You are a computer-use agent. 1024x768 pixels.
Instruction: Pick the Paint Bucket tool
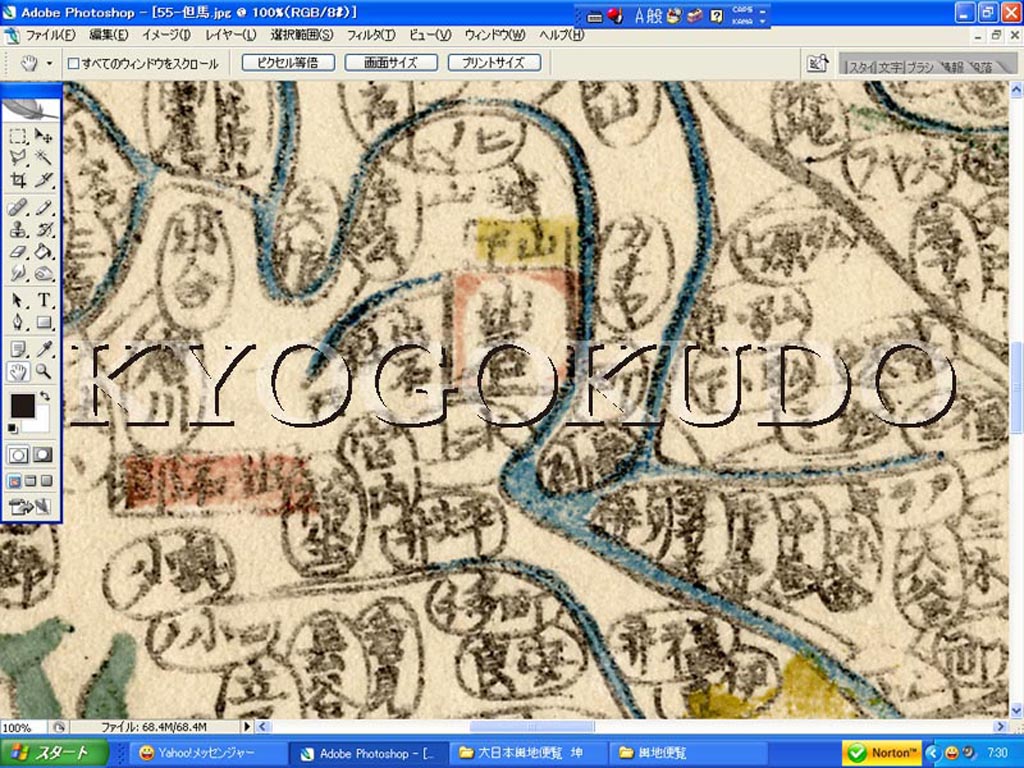[43, 251]
